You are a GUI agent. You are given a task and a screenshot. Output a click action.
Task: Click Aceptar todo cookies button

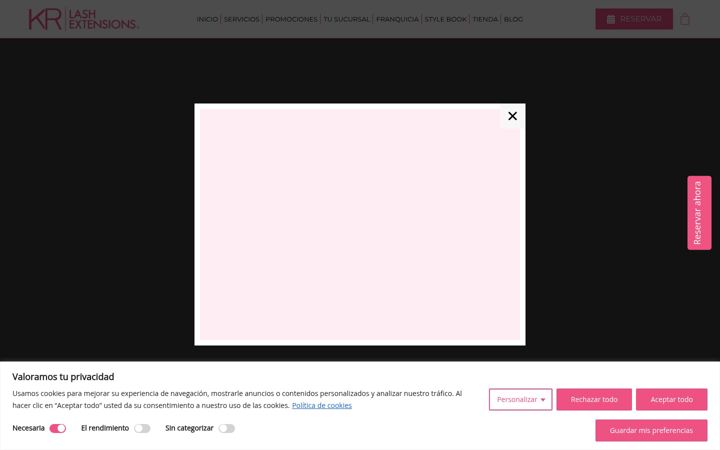pos(671,399)
